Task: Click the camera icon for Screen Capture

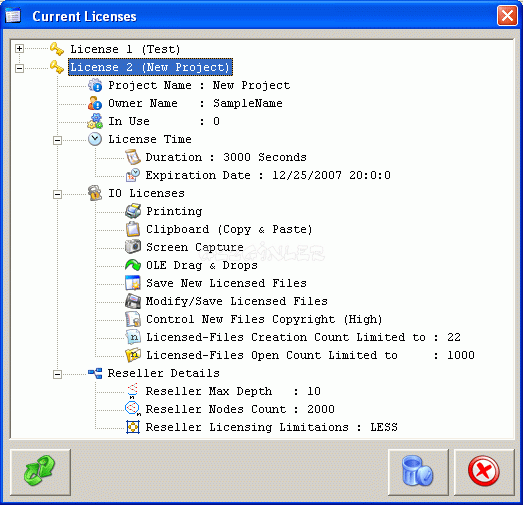Action: [x=133, y=247]
